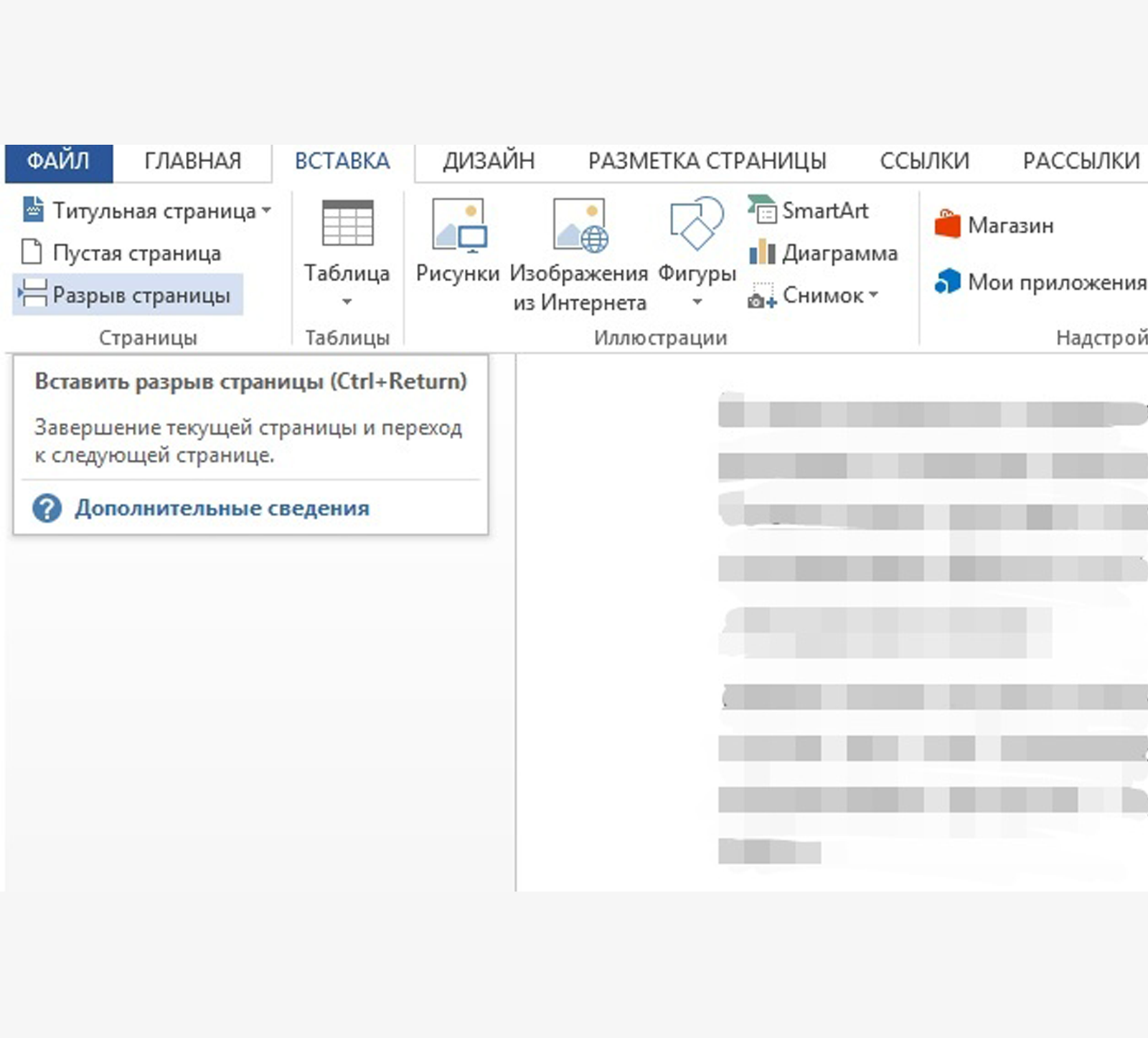This screenshot has width=1148, height=1038.
Task: Click the Таблица grid icon
Action: tap(347, 223)
